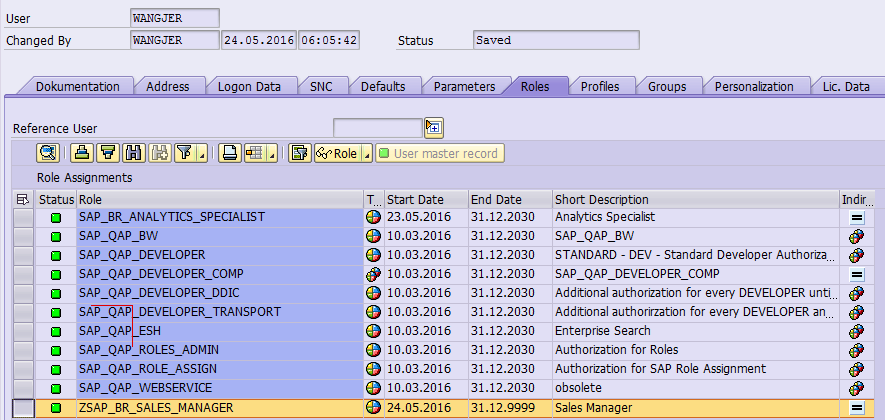
Task: Click the Status field showing Saved
Action: (x=556, y=40)
